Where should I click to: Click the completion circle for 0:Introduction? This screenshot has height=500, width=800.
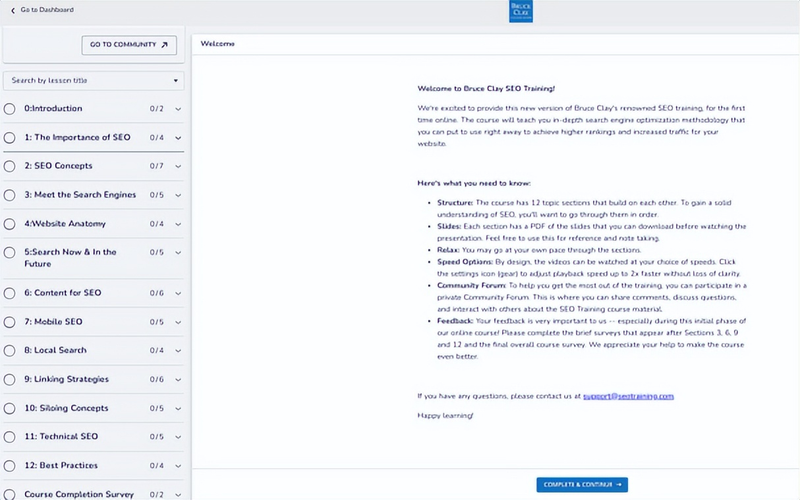[10, 109]
